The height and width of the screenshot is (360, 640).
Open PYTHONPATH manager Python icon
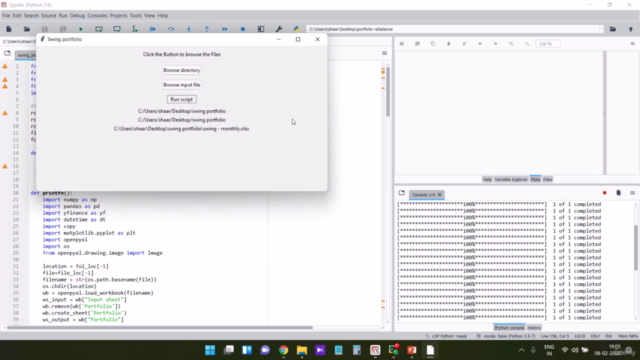(297, 29)
